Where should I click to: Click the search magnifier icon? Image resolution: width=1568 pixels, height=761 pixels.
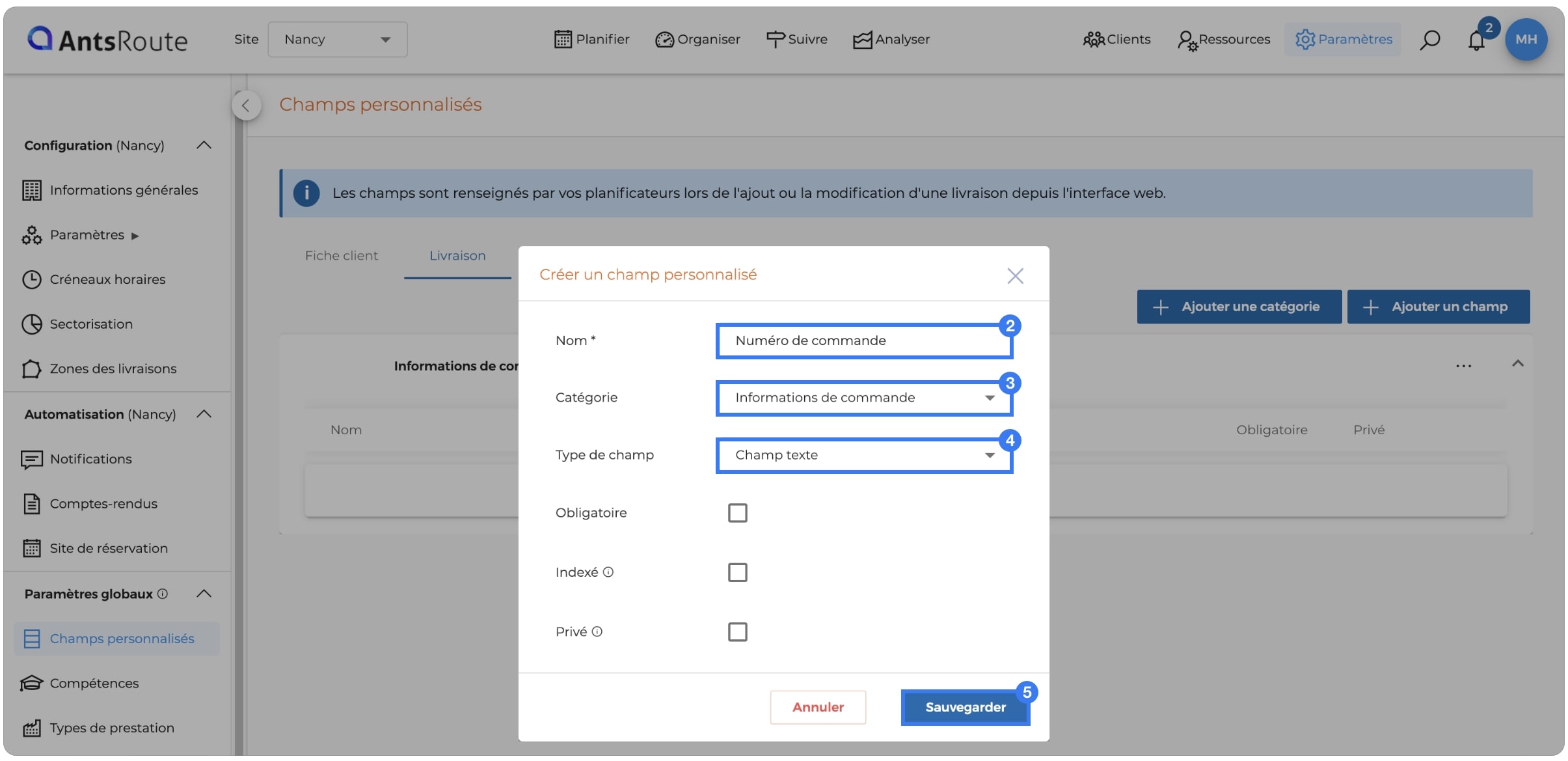click(x=1429, y=40)
